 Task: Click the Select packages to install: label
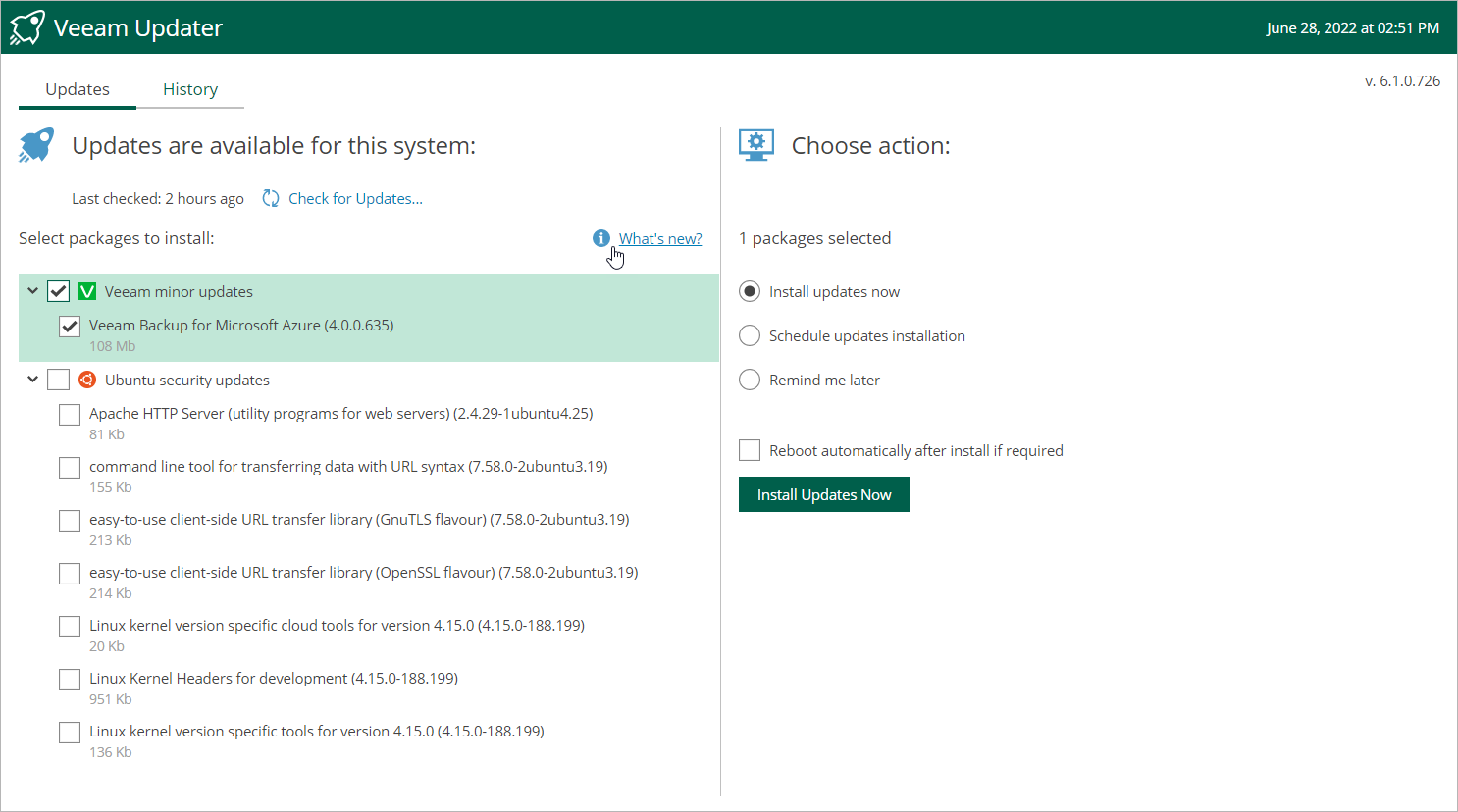[116, 238]
